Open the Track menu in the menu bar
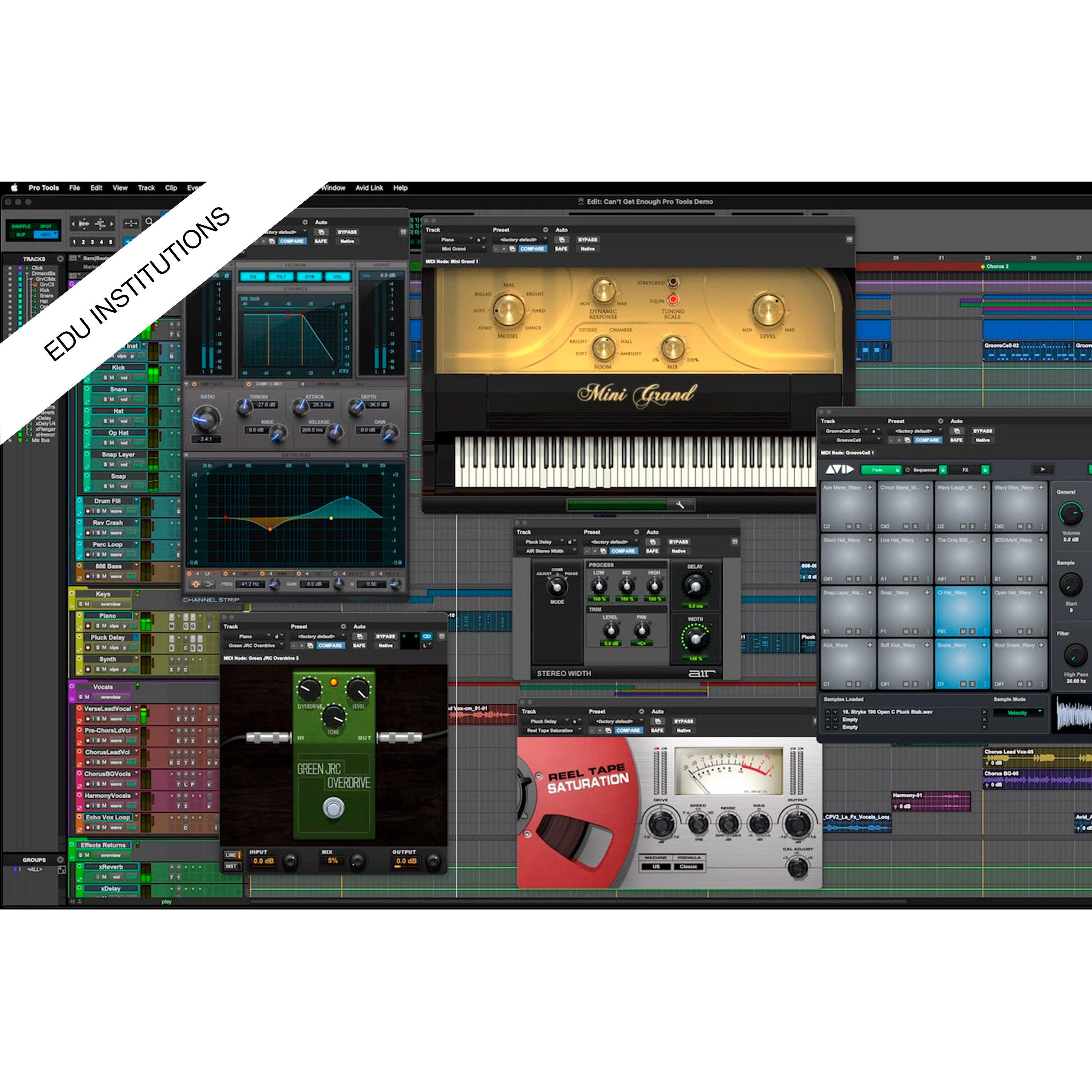The height and width of the screenshot is (1092, 1092). 146,188
